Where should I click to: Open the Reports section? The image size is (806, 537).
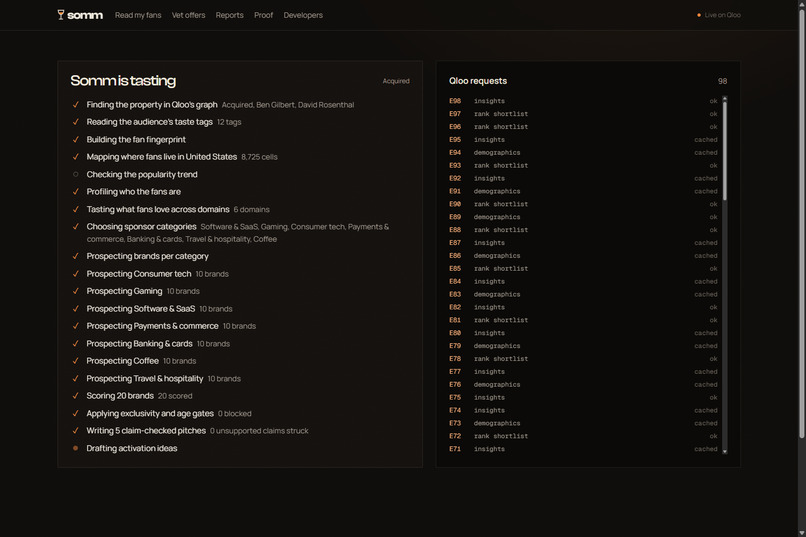(229, 15)
